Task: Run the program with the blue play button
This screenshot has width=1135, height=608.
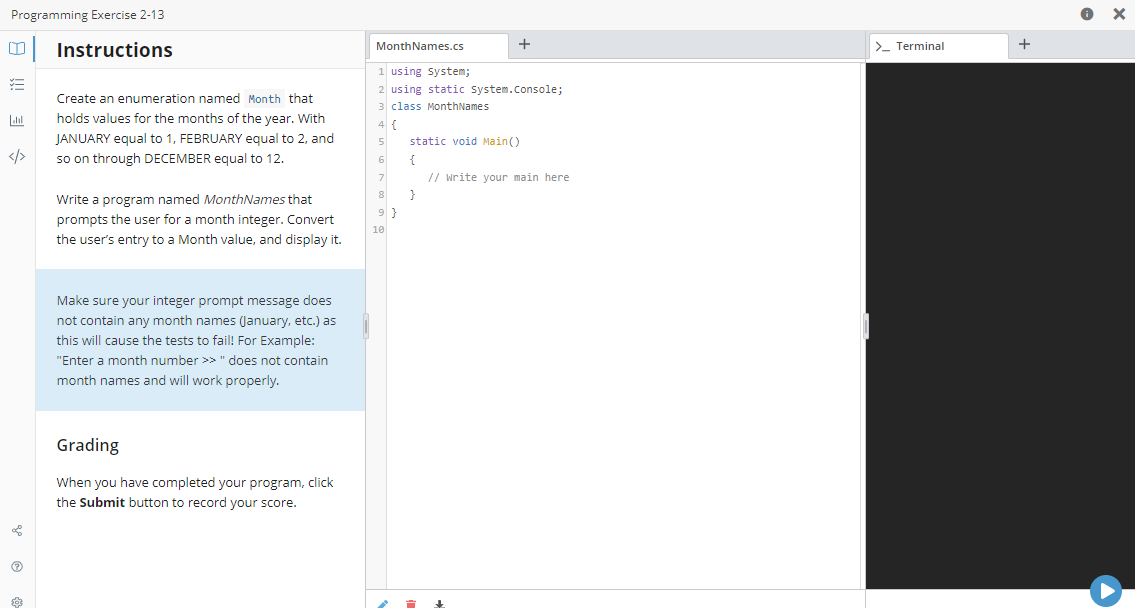Action: pyautogui.click(x=1106, y=590)
